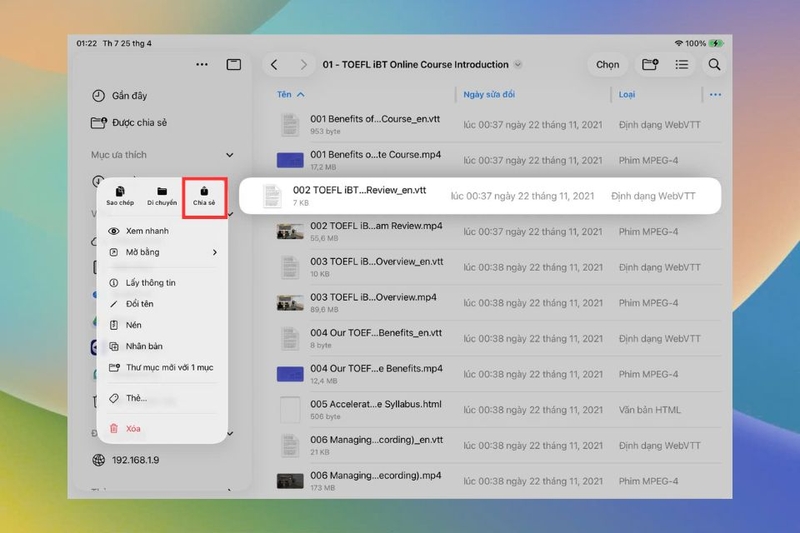
Task: Collapse the Mục ưa thích section
Action: pyautogui.click(x=230, y=155)
